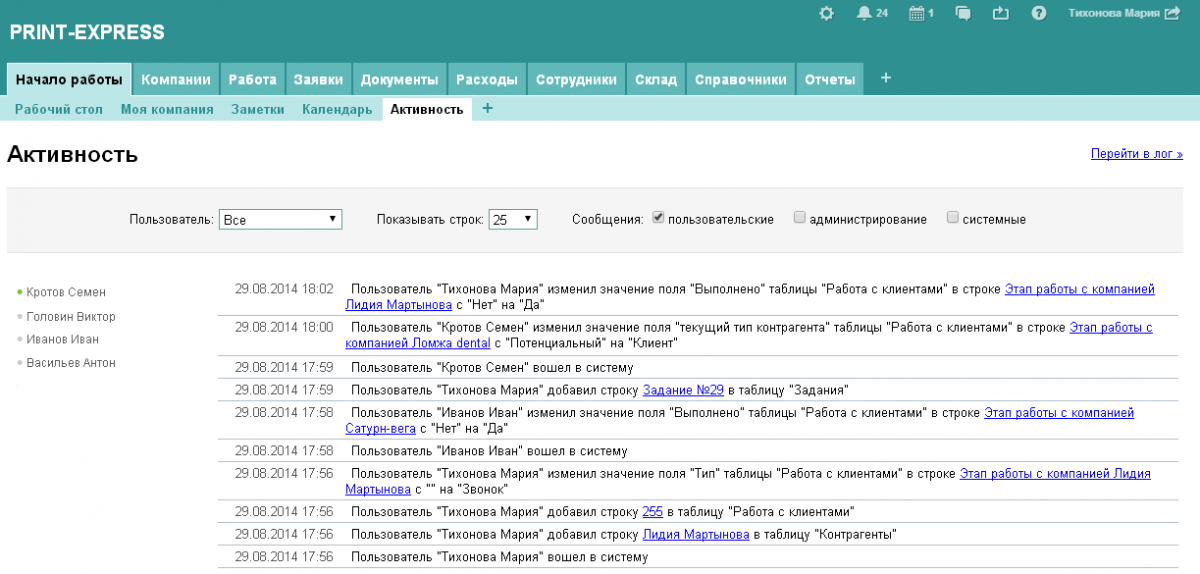The height and width of the screenshot is (574, 1200).
Task: Open help via the question mark icon
Action: pos(1039,13)
